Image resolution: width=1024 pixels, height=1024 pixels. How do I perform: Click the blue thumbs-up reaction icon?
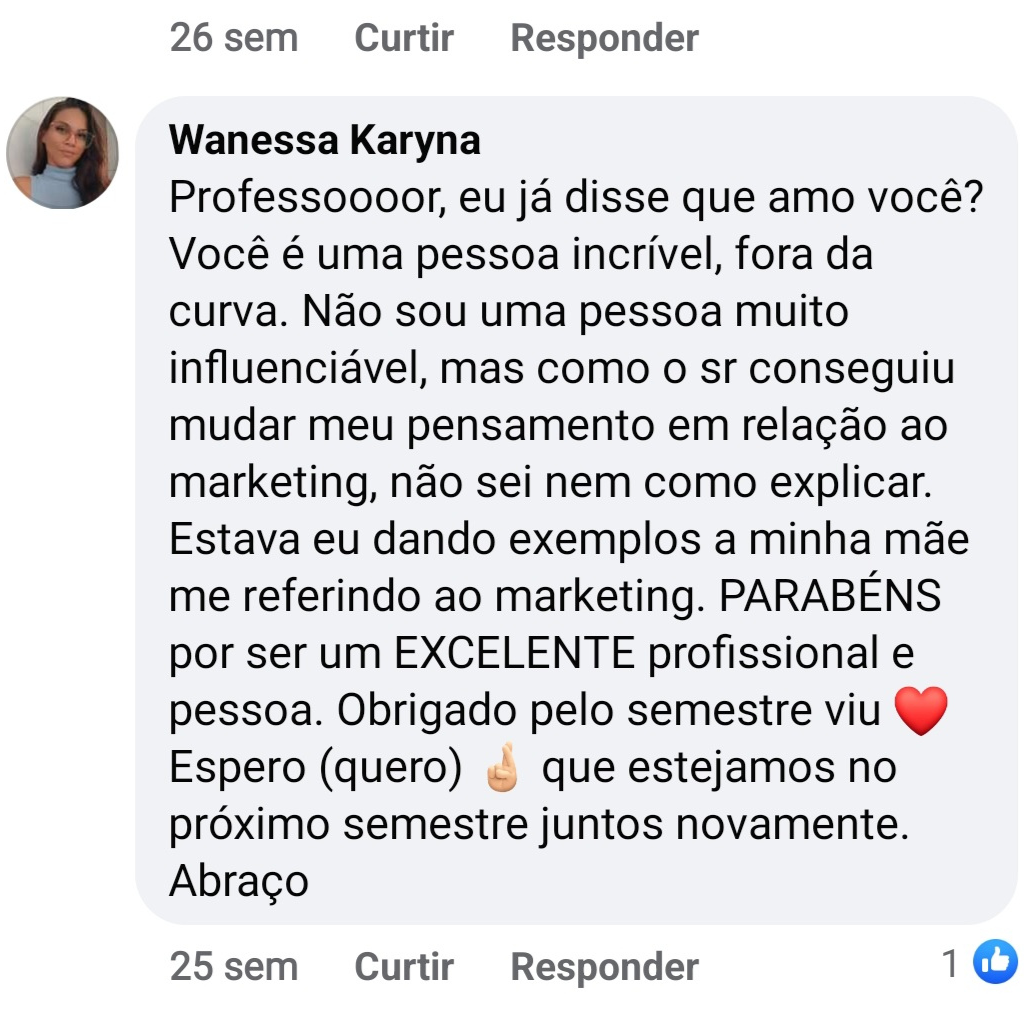995,961
